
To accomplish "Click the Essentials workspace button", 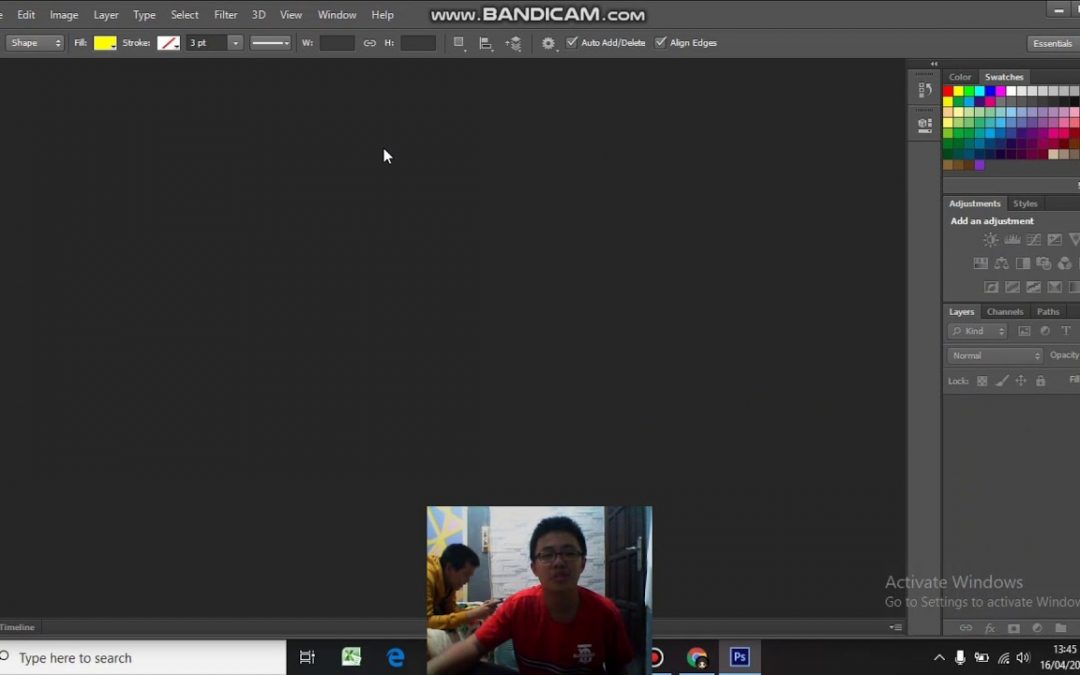I will 1052,44.
